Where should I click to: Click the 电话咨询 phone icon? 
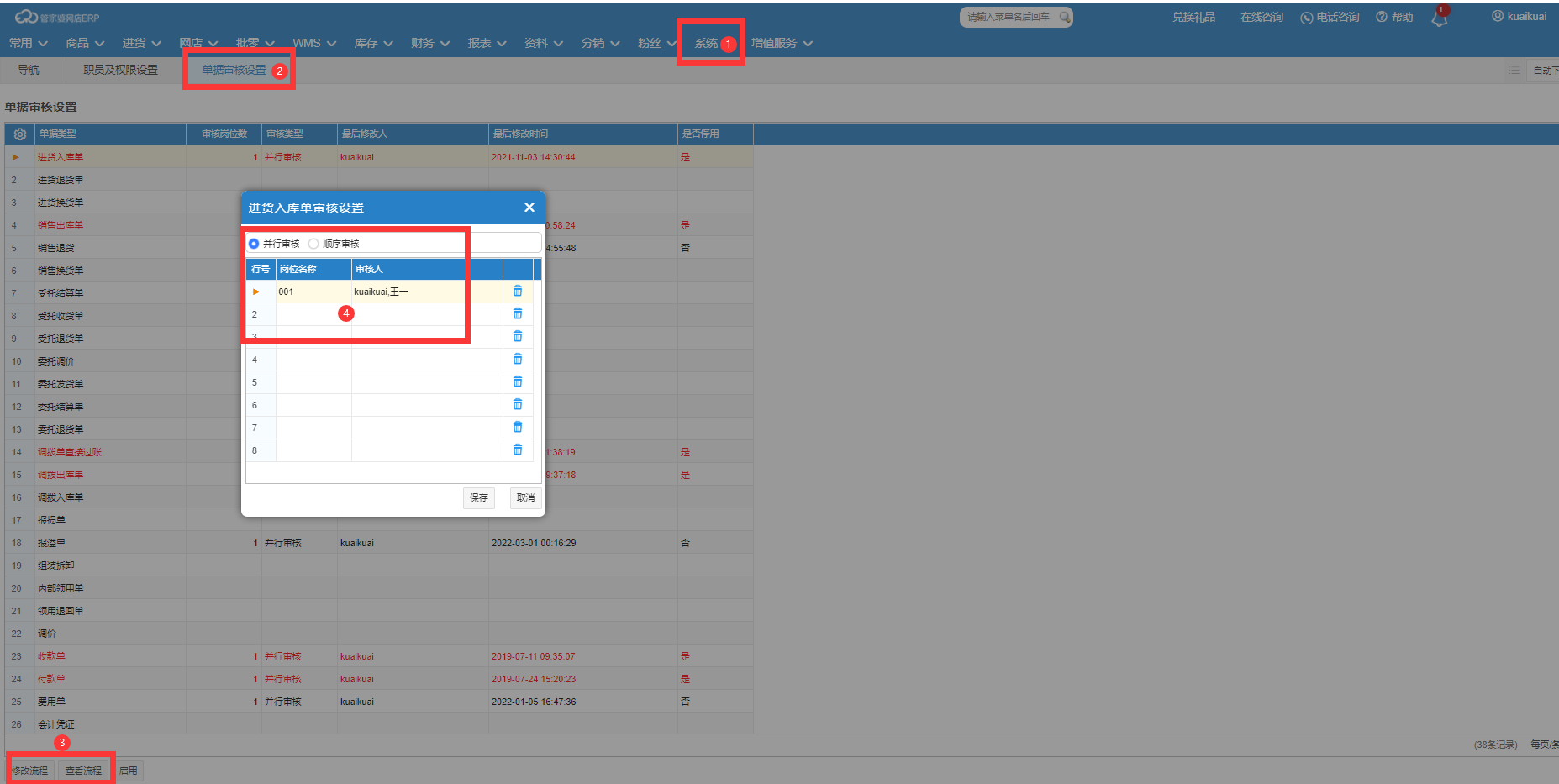coord(1306,18)
